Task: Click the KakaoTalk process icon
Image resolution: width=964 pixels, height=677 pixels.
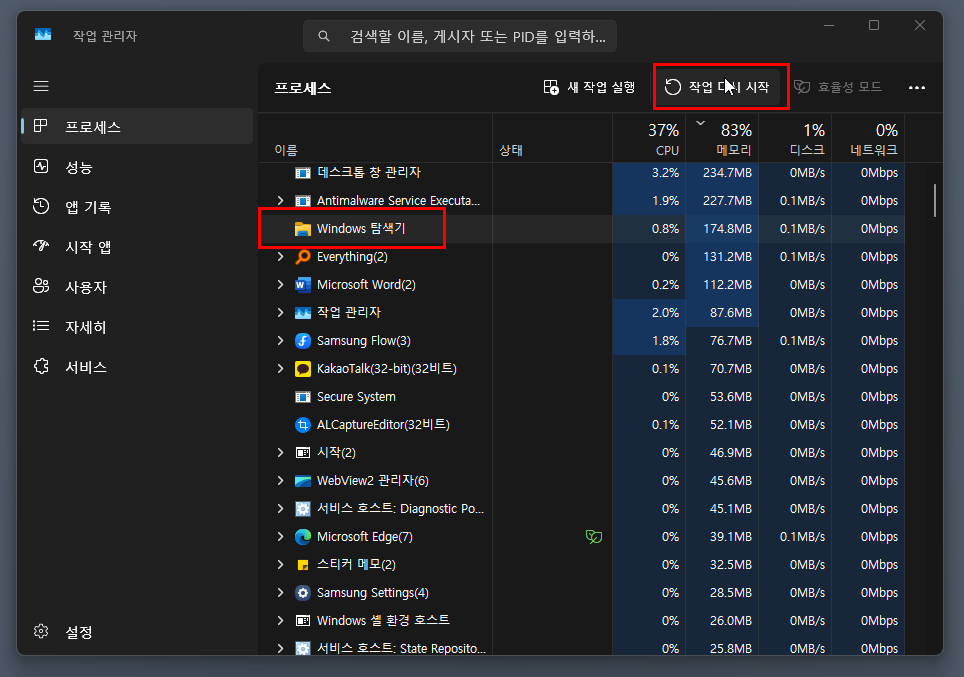Action: click(302, 369)
